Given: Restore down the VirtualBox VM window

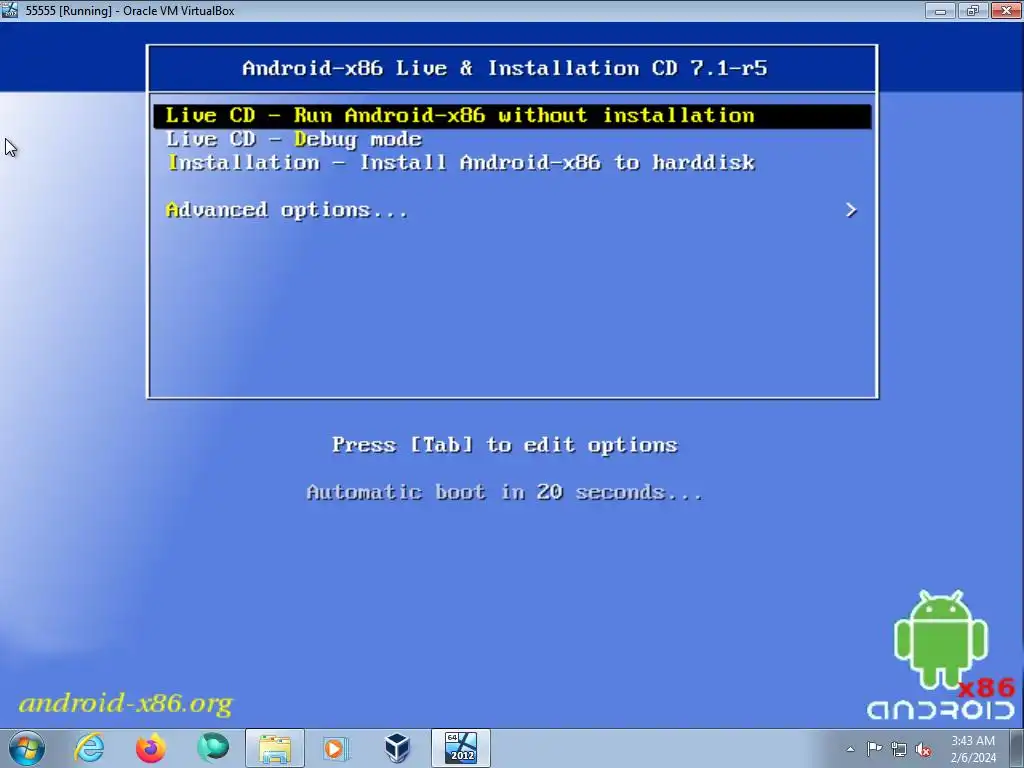Looking at the screenshot, I should 973,10.
